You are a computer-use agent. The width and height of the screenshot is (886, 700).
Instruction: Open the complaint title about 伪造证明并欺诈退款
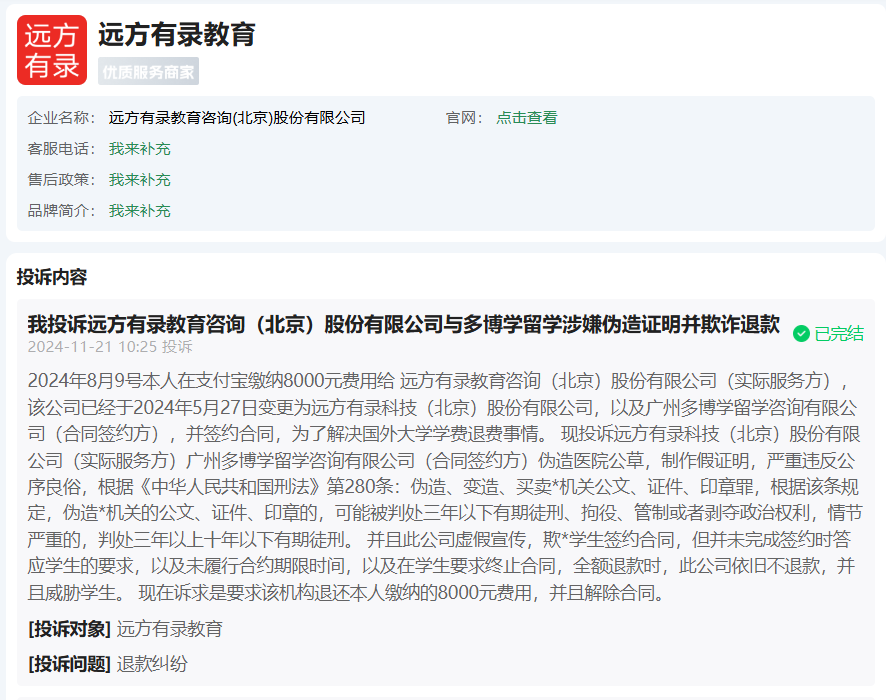coord(403,324)
